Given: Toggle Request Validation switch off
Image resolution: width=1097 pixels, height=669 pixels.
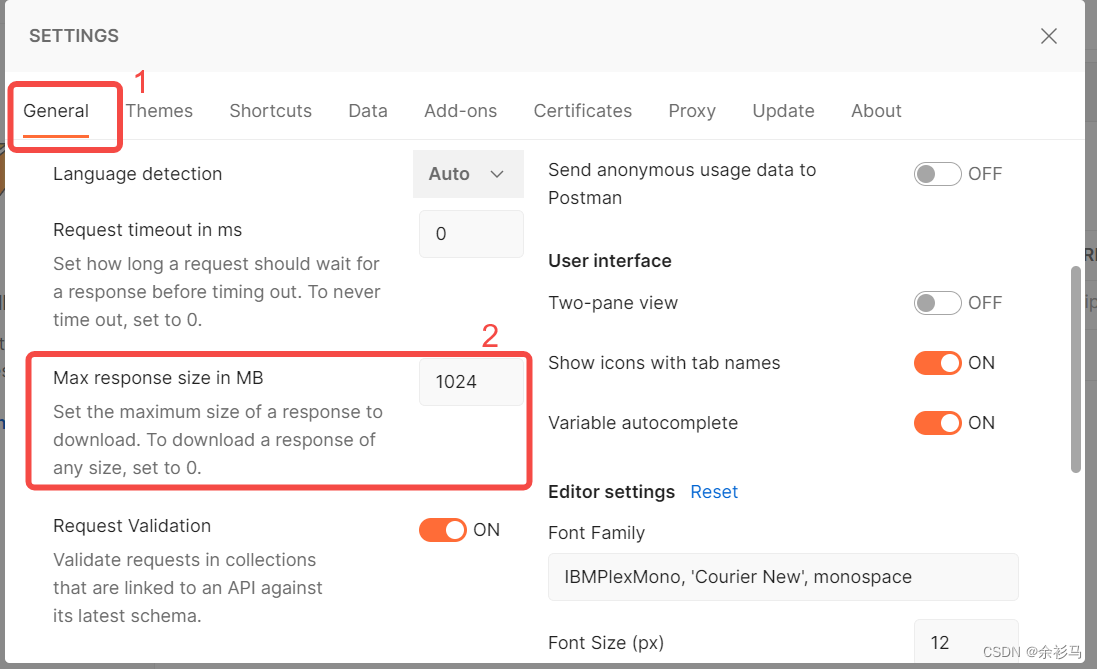Looking at the screenshot, I should [x=443, y=530].
